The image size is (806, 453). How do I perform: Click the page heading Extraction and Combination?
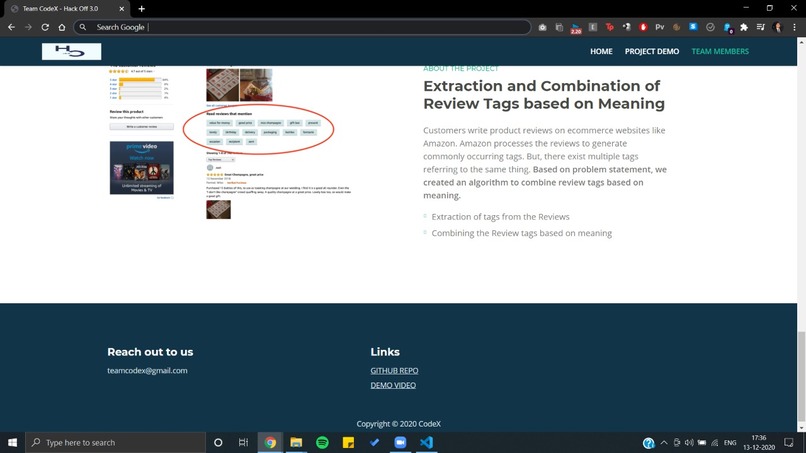click(x=544, y=95)
